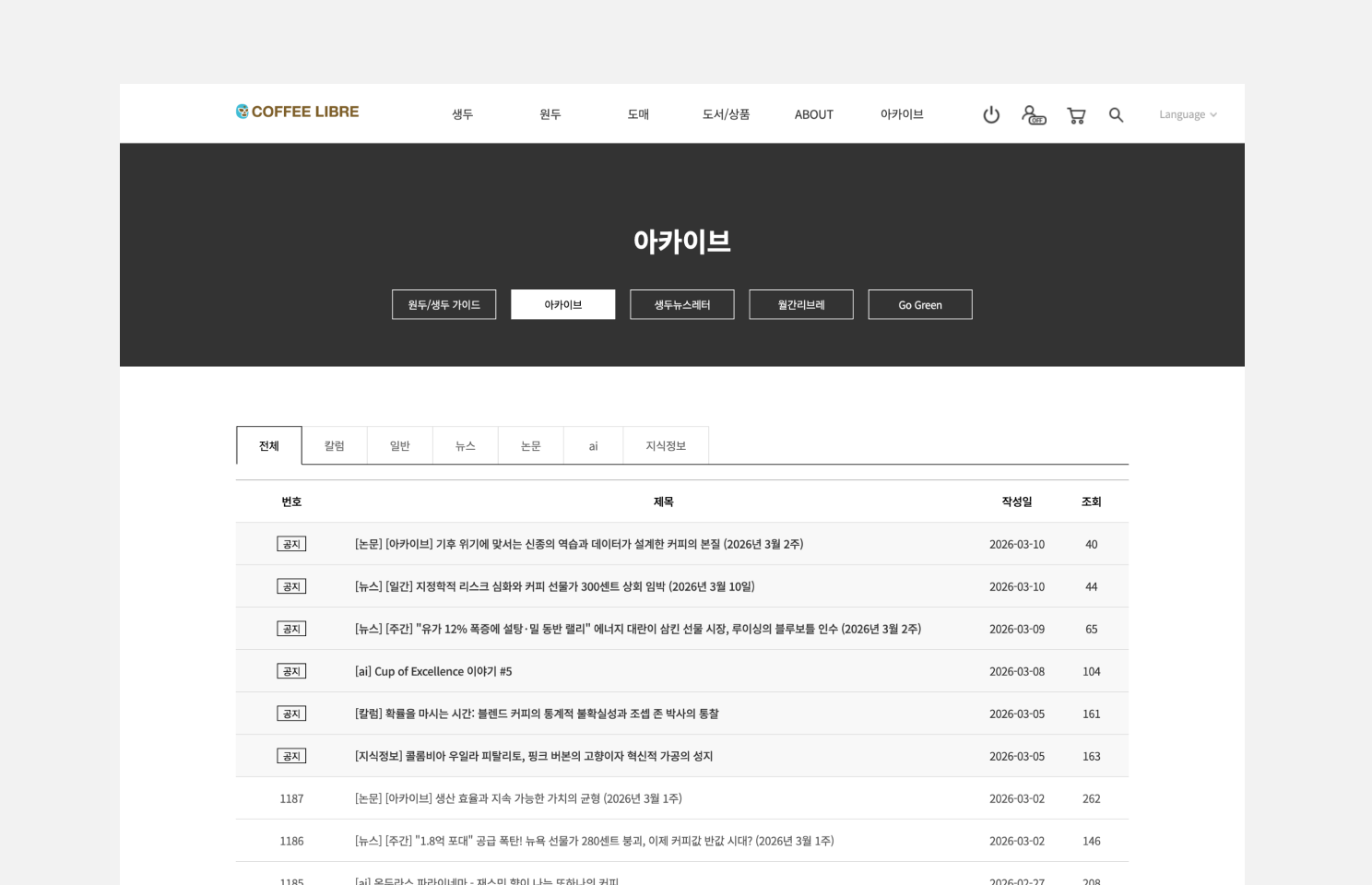Click the 생두뉴스레터 button

tap(681, 304)
